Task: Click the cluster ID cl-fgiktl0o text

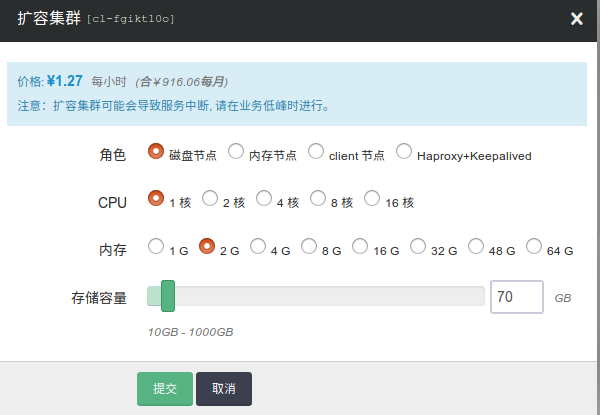Action: pos(130,19)
